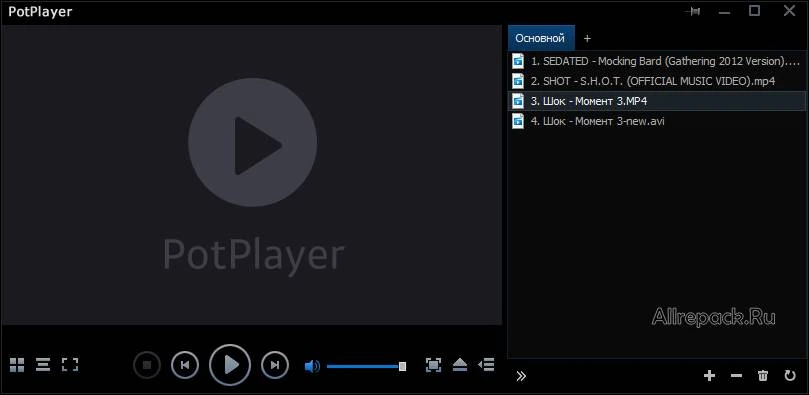Select Шок - Момент 3.MP4 playlist entry
Image resolution: width=809 pixels, height=395 pixels.
tap(656, 101)
